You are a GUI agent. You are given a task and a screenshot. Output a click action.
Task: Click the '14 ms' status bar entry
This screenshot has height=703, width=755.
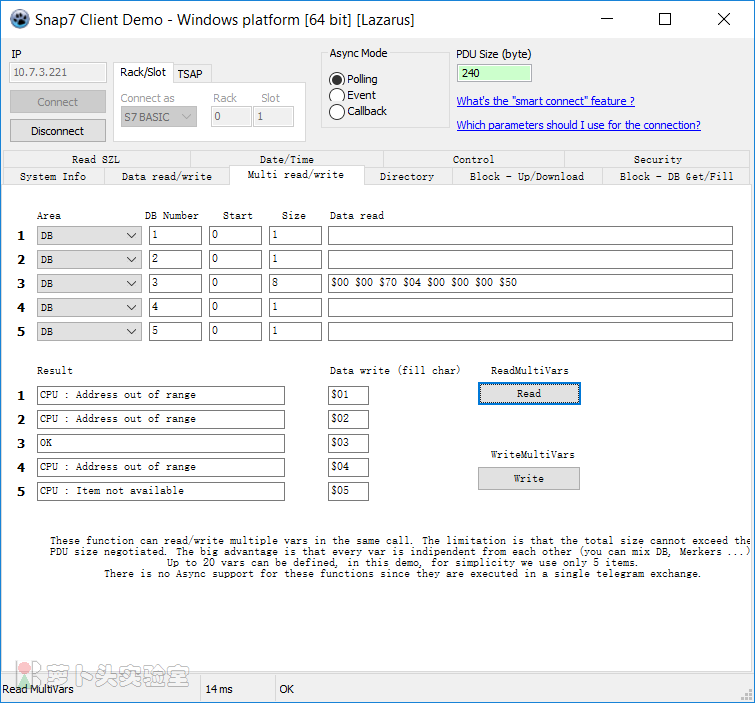pos(219,690)
